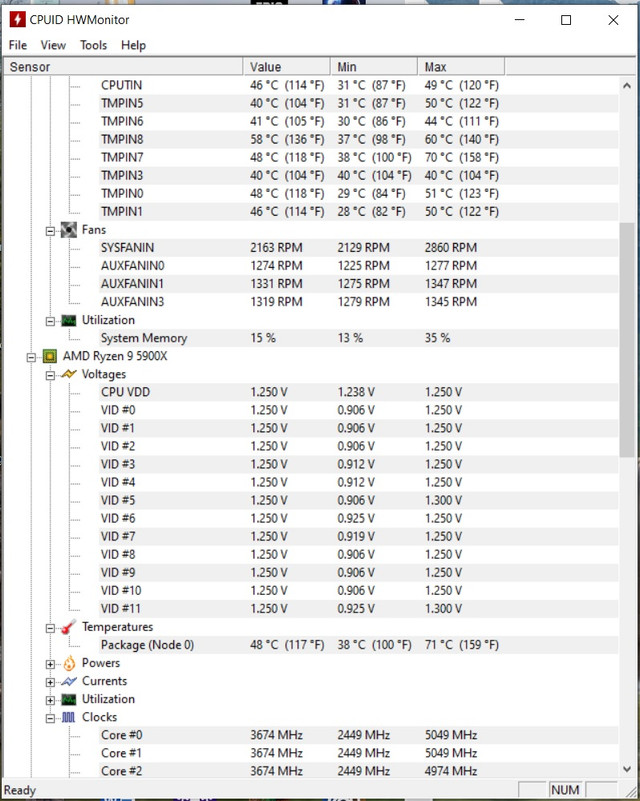The height and width of the screenshot is (801, 640).
Task: Collapse the AMD Ryzen 9 5900X node
Action: click(32, 356)
